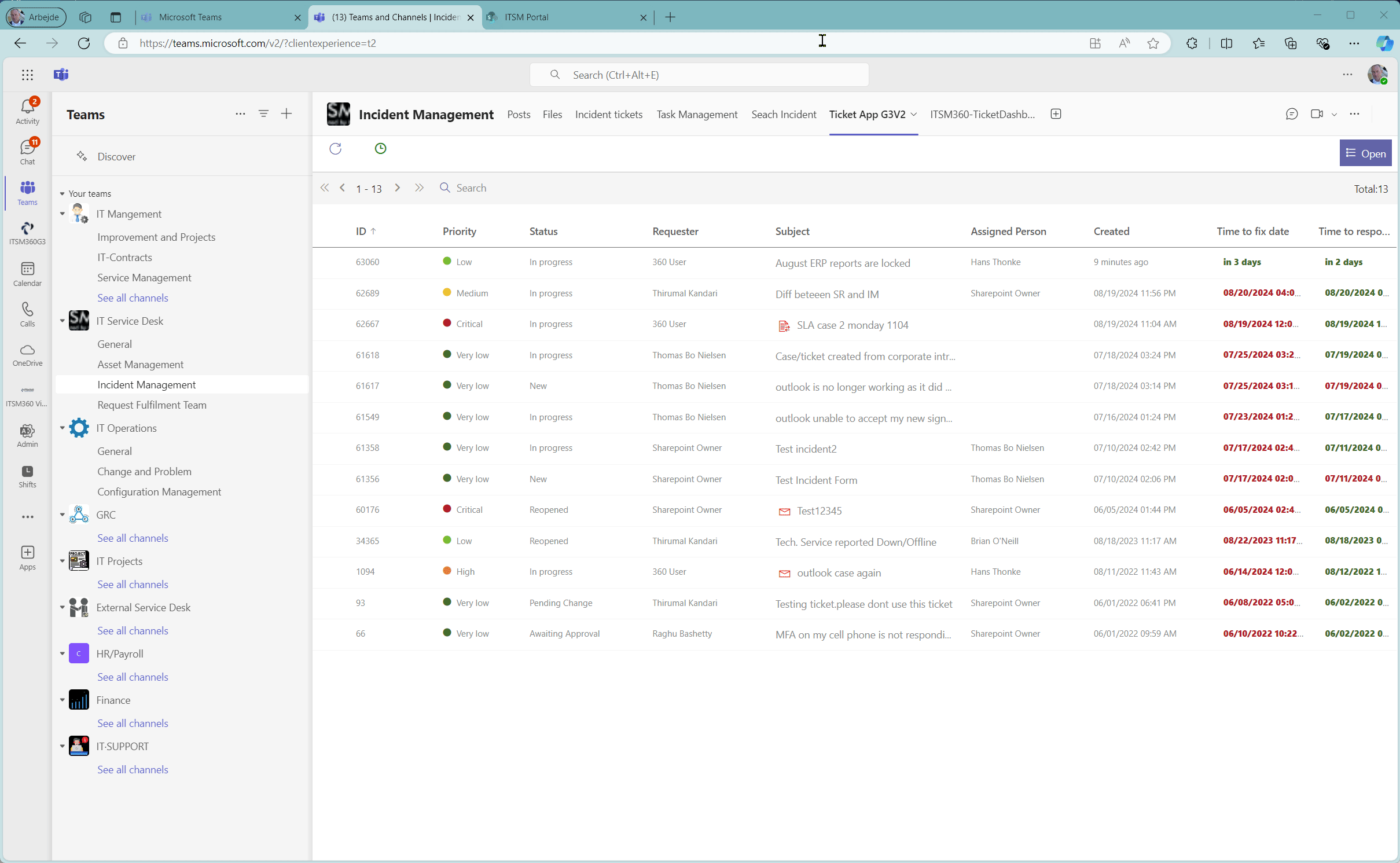Expand IT Service Desk team in sidebar
Viewport: 1400px width, 863px height.
click(62, 320)
